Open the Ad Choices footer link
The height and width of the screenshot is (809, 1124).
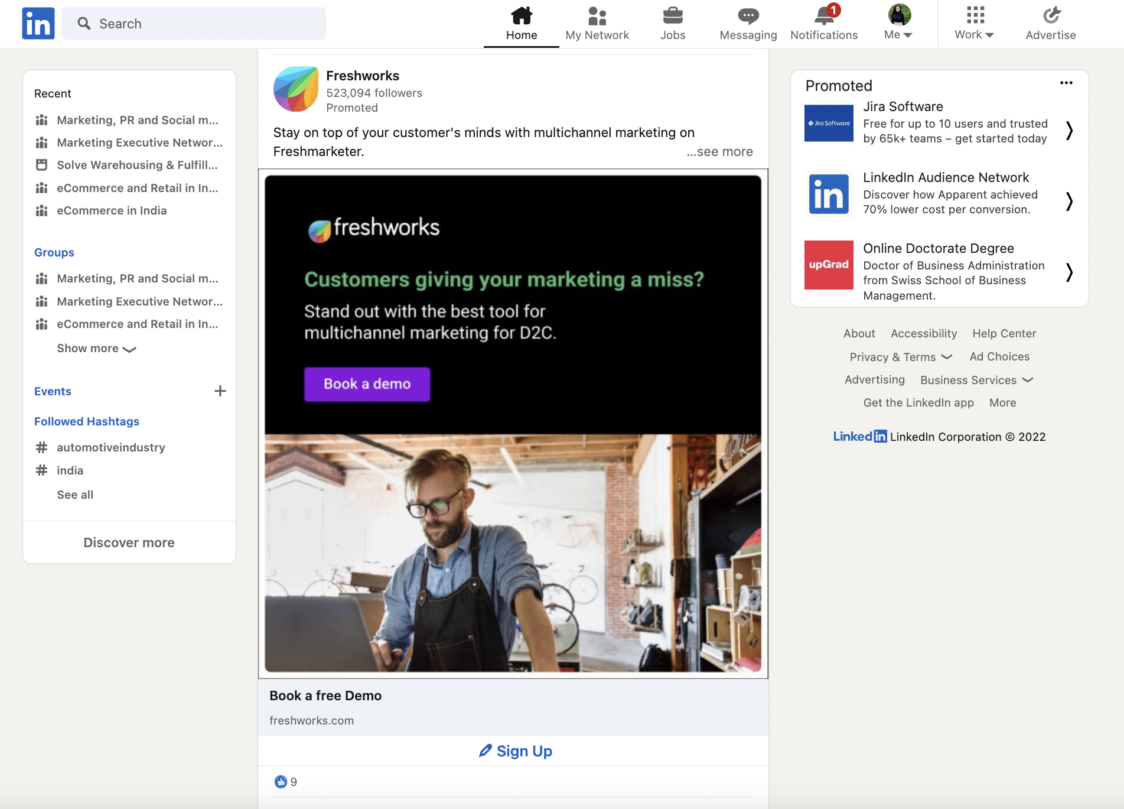coord(999,356)
